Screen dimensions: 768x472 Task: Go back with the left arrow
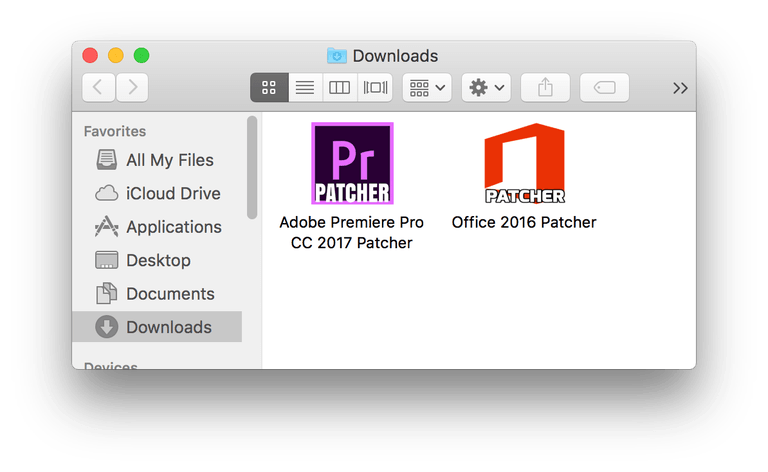click(x=98, y=87)
